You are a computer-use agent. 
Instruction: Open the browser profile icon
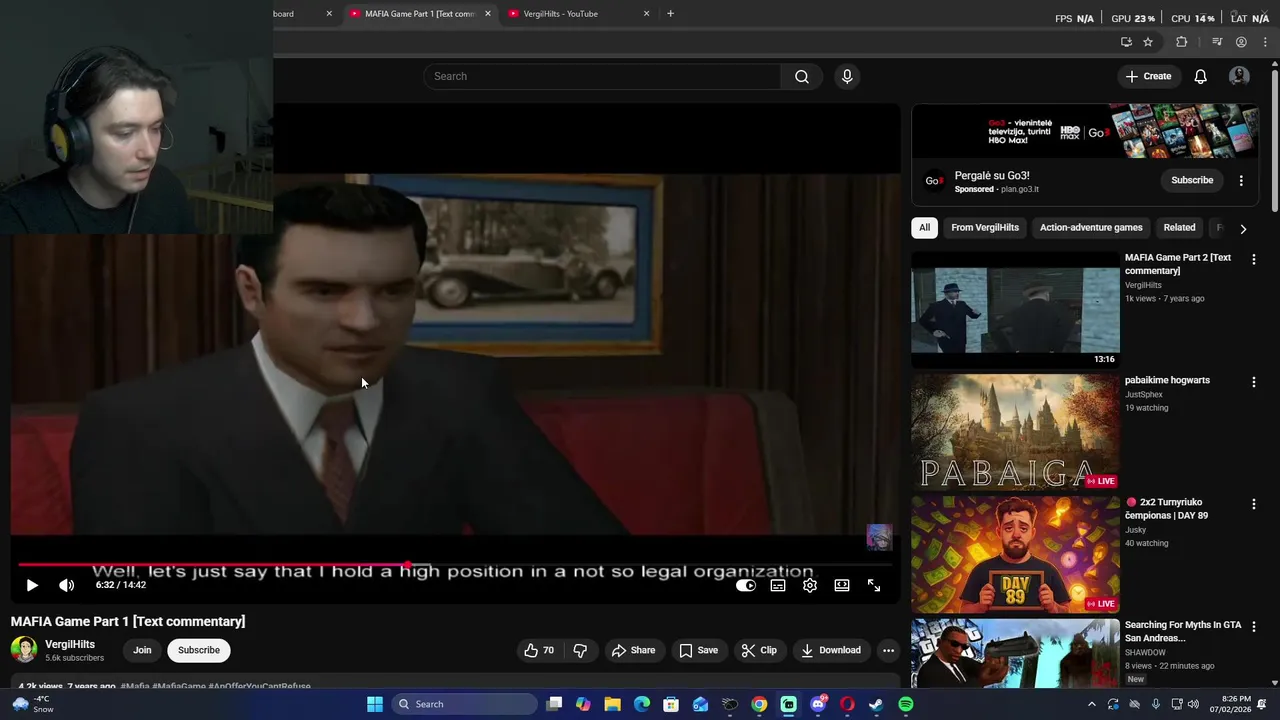tap(1241, 42)
